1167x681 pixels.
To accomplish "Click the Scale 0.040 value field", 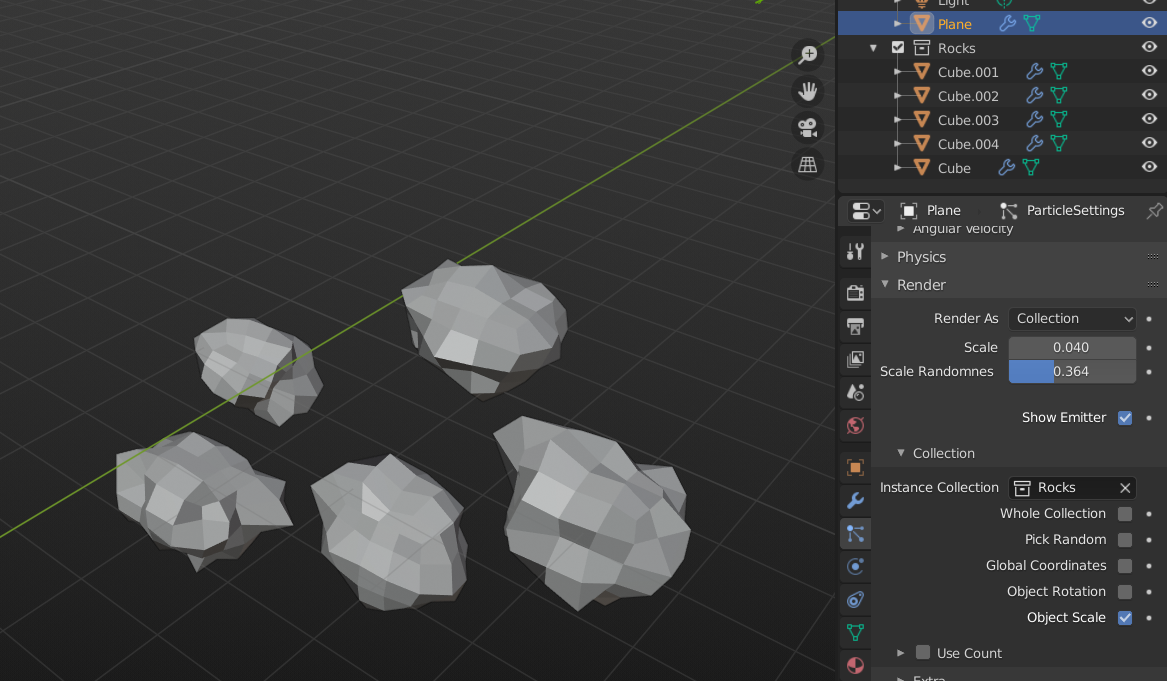I will [x=1072, y=348].
